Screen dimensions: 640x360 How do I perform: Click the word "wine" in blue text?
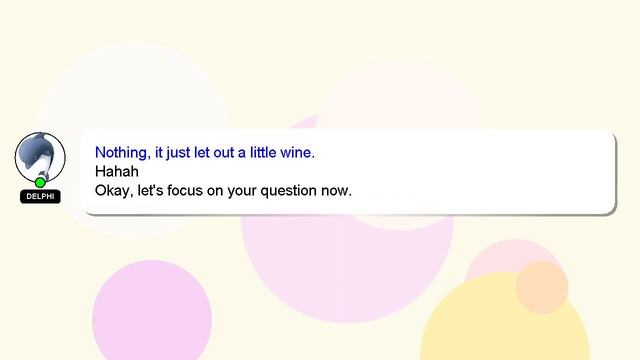[298, 153]
